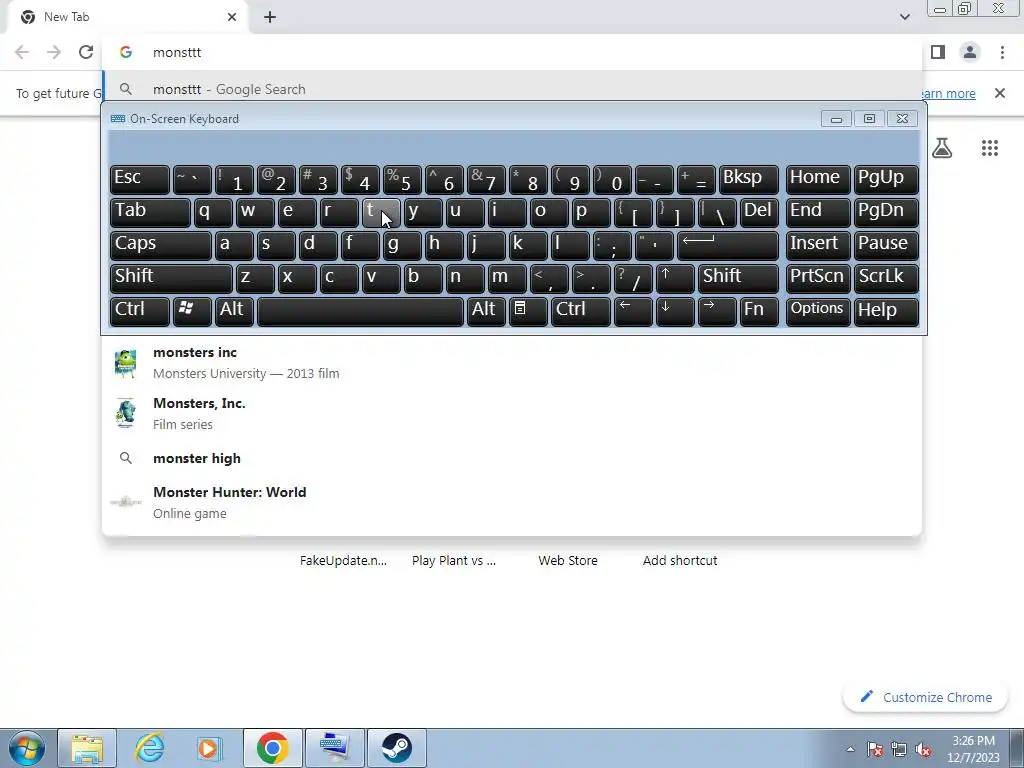Open Steam from the taskbar
1024x768 pixels.
coord(396,748)
